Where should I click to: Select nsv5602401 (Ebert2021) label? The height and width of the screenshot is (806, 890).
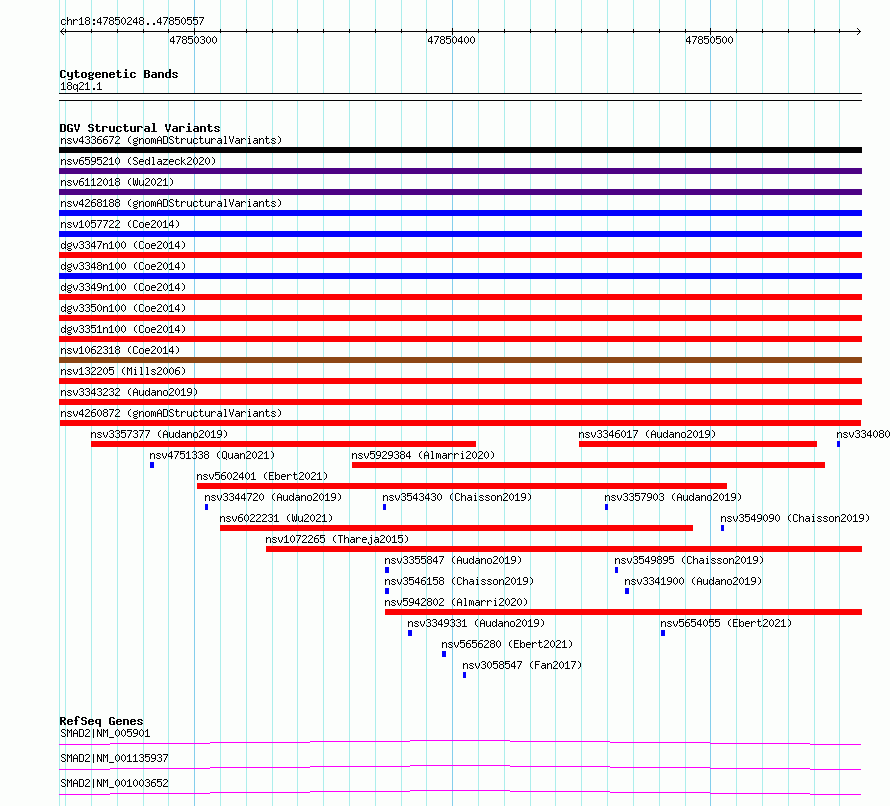click(262, 476)
